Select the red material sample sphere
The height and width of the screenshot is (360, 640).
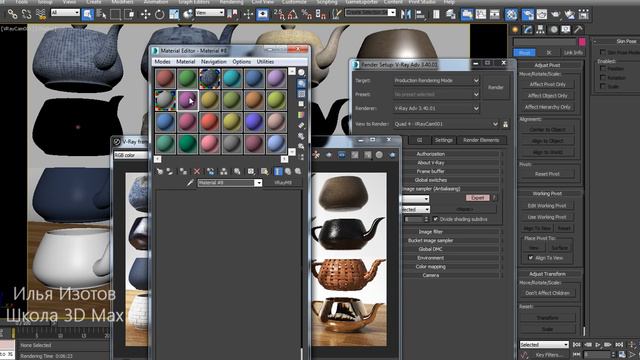pos(165,78)
